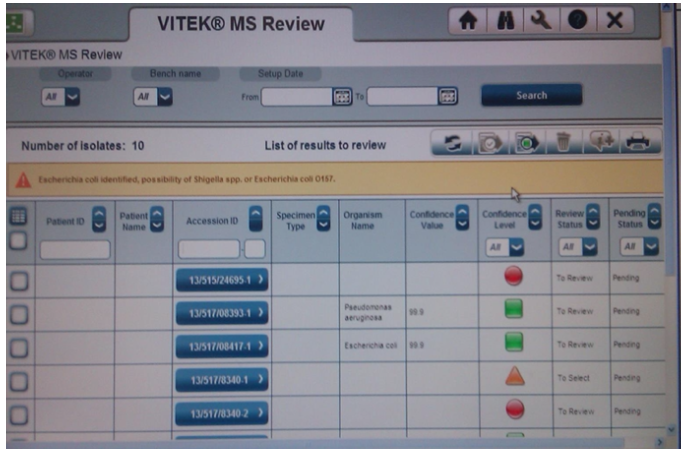Click the review validate icon with checkmark

(490, 143)
